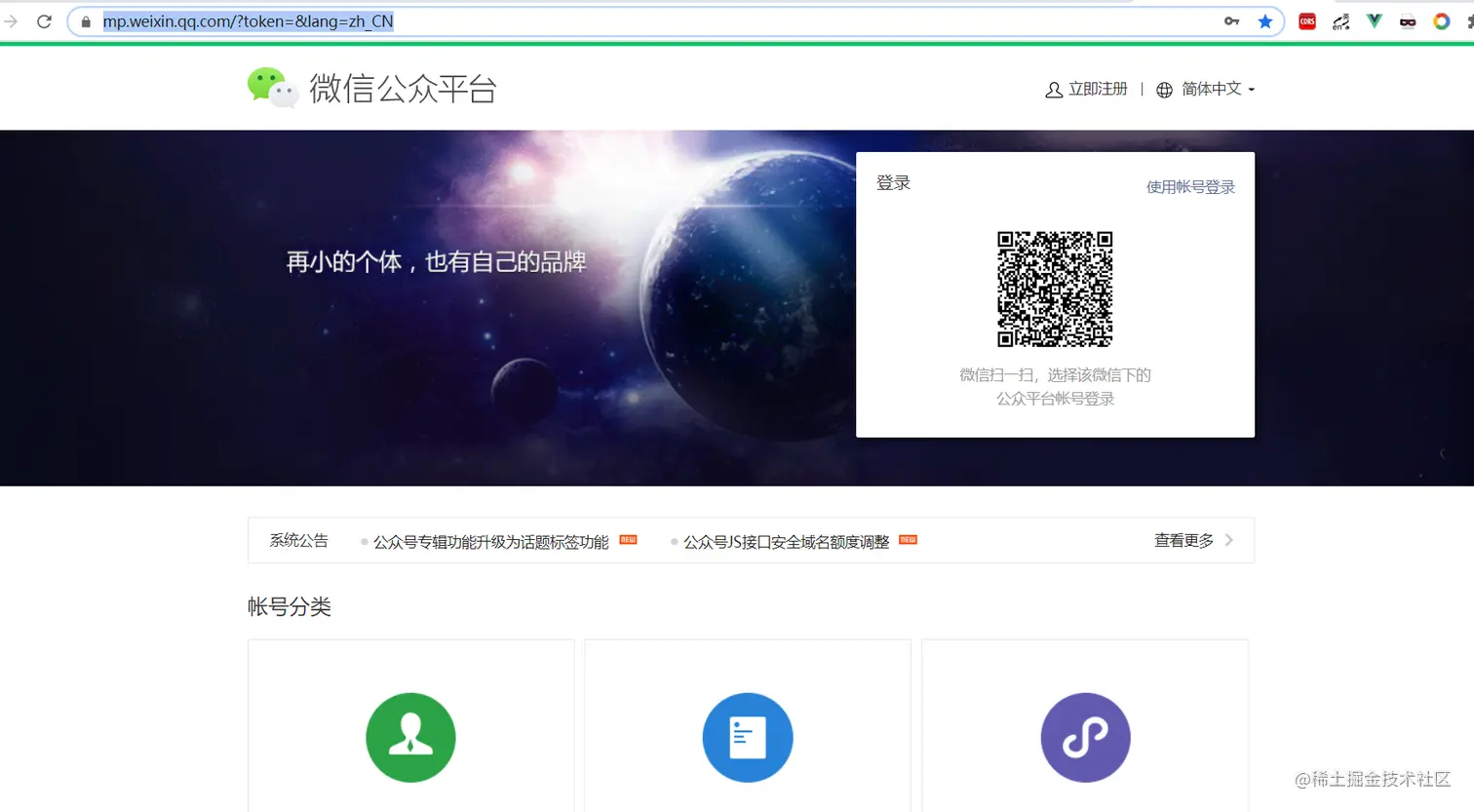Switch to 使用帐号登录 account login
The width and height of the screenshot is (1474, 812).
tap(1190, 187)
